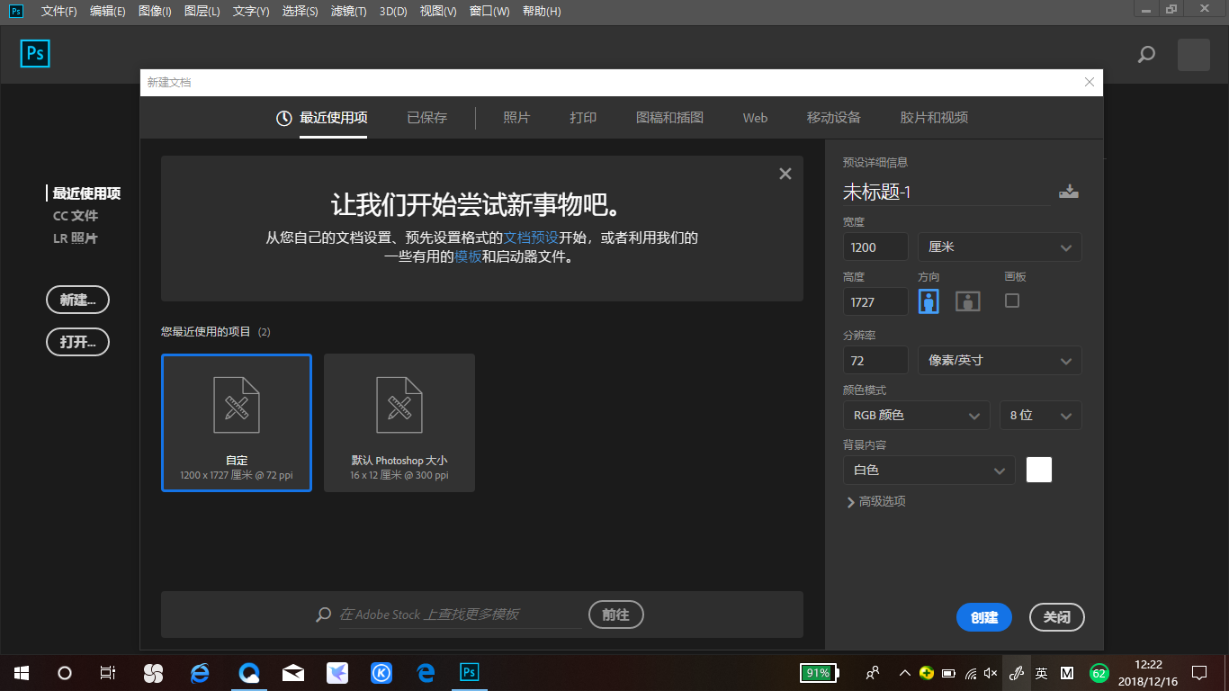Switch to the 打印 tab
1229x691 pixels.
tap(583, 118)
